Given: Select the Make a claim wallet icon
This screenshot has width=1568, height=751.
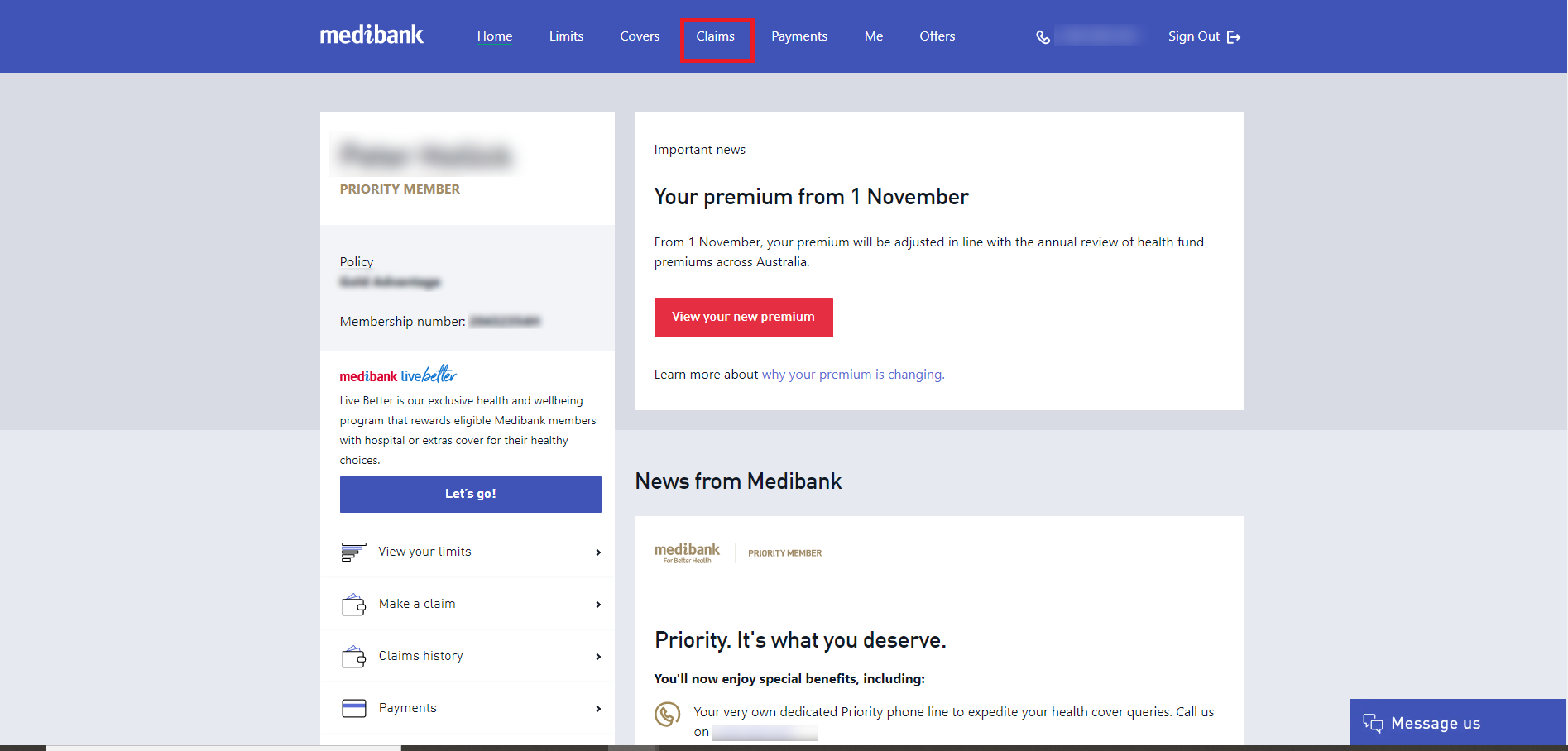Looking at the screenshot, I should coord(352,604).
